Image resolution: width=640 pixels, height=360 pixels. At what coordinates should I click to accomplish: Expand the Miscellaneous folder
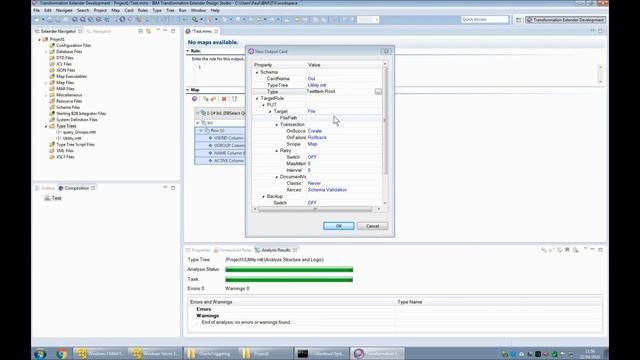coord(46,95)
